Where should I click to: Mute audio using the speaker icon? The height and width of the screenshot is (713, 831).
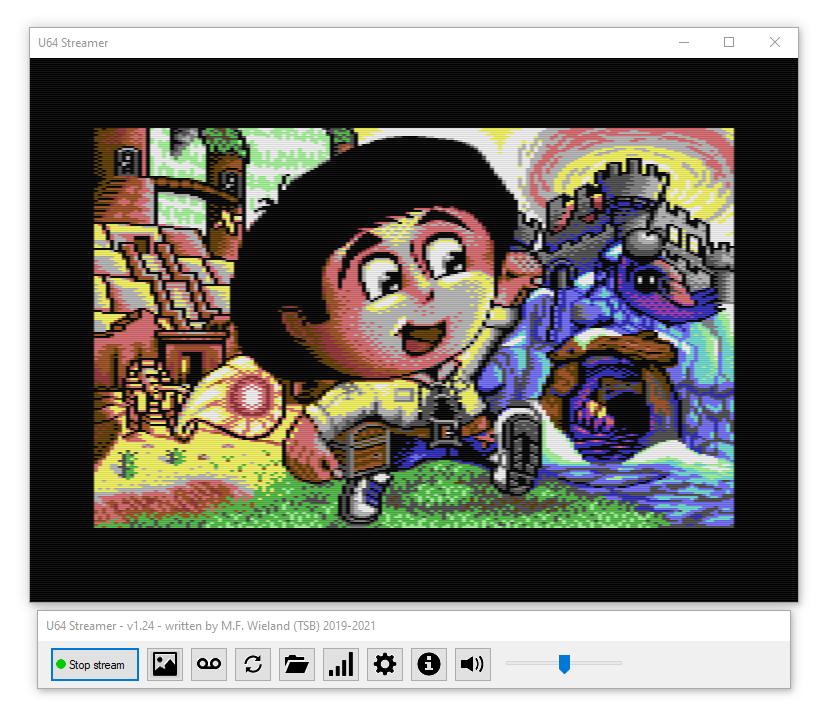pos(473,665)
